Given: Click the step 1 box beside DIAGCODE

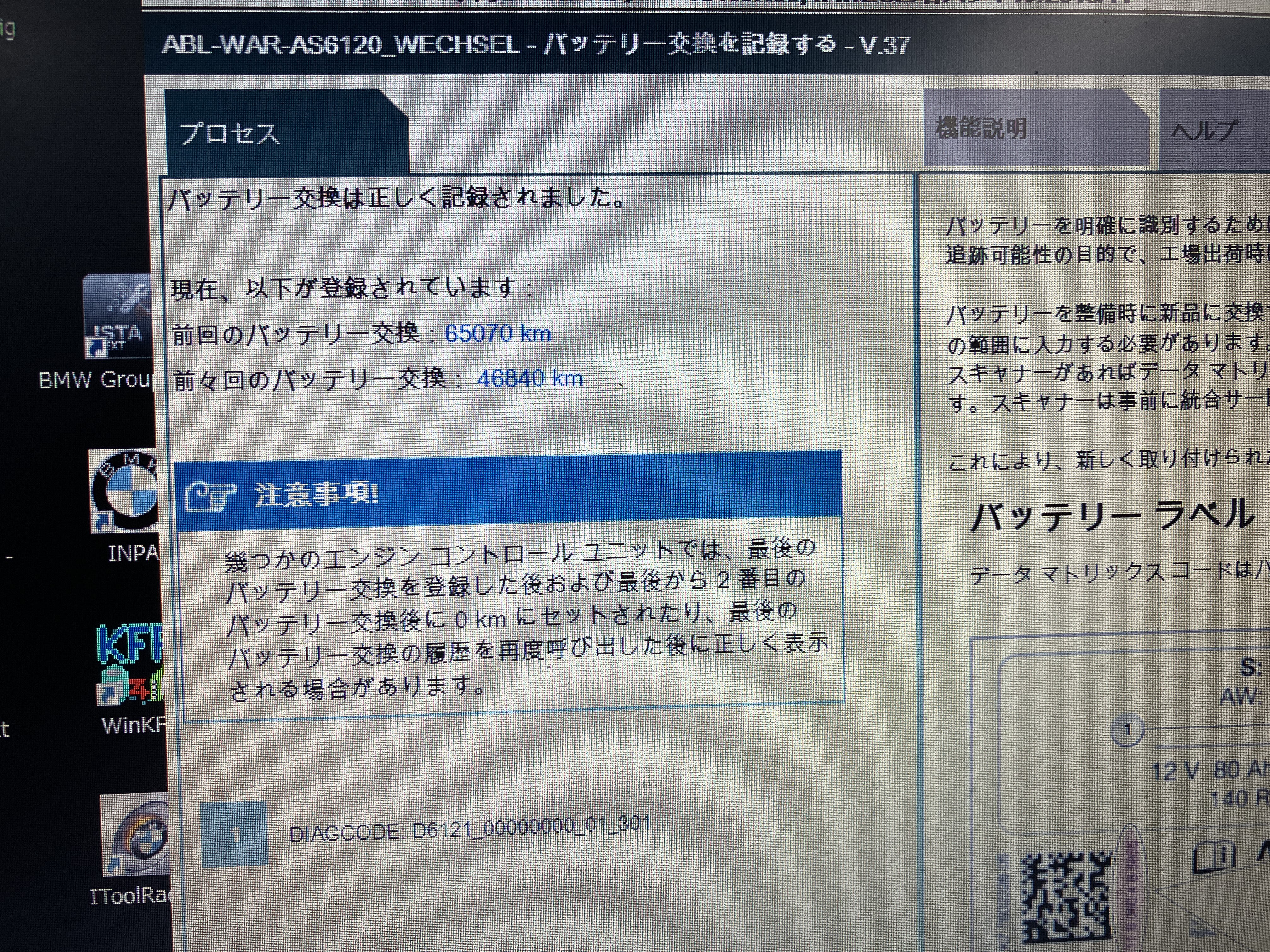Looking at the screenshot, I should (x=234, y=834).
